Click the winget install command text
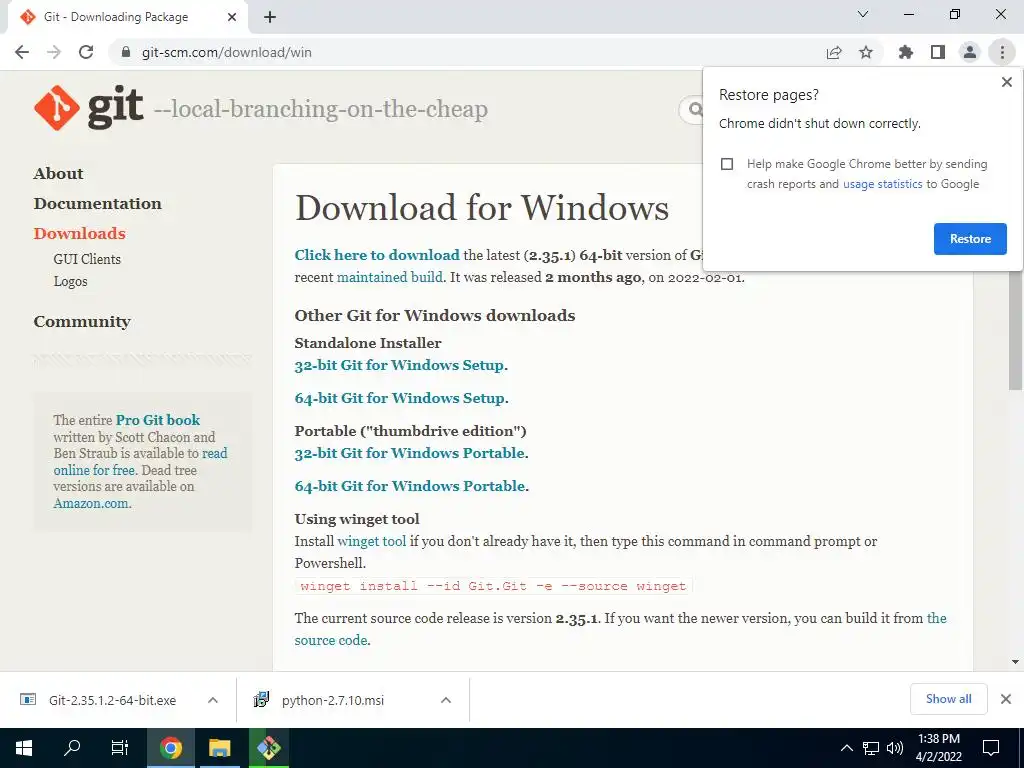This screenshot has width=1024, height=768. (x=493, y=586)
